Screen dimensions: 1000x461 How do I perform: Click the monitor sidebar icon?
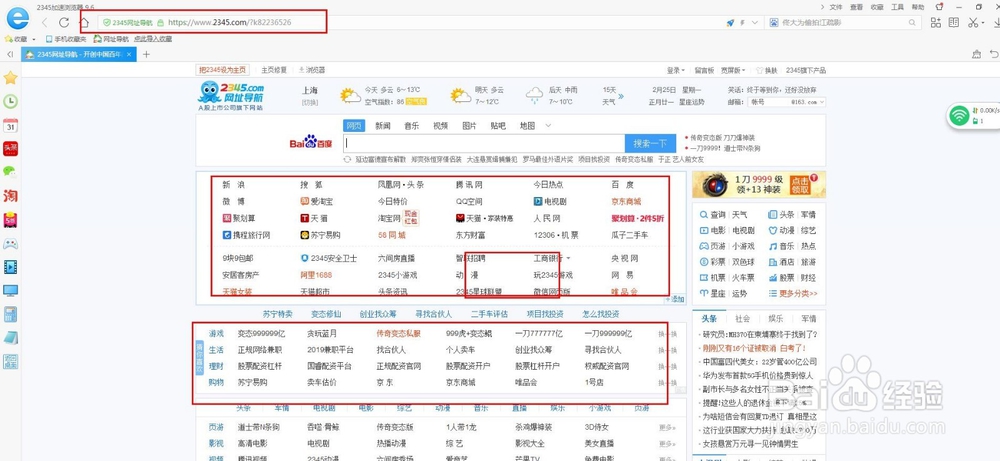(x=10, y=291)
